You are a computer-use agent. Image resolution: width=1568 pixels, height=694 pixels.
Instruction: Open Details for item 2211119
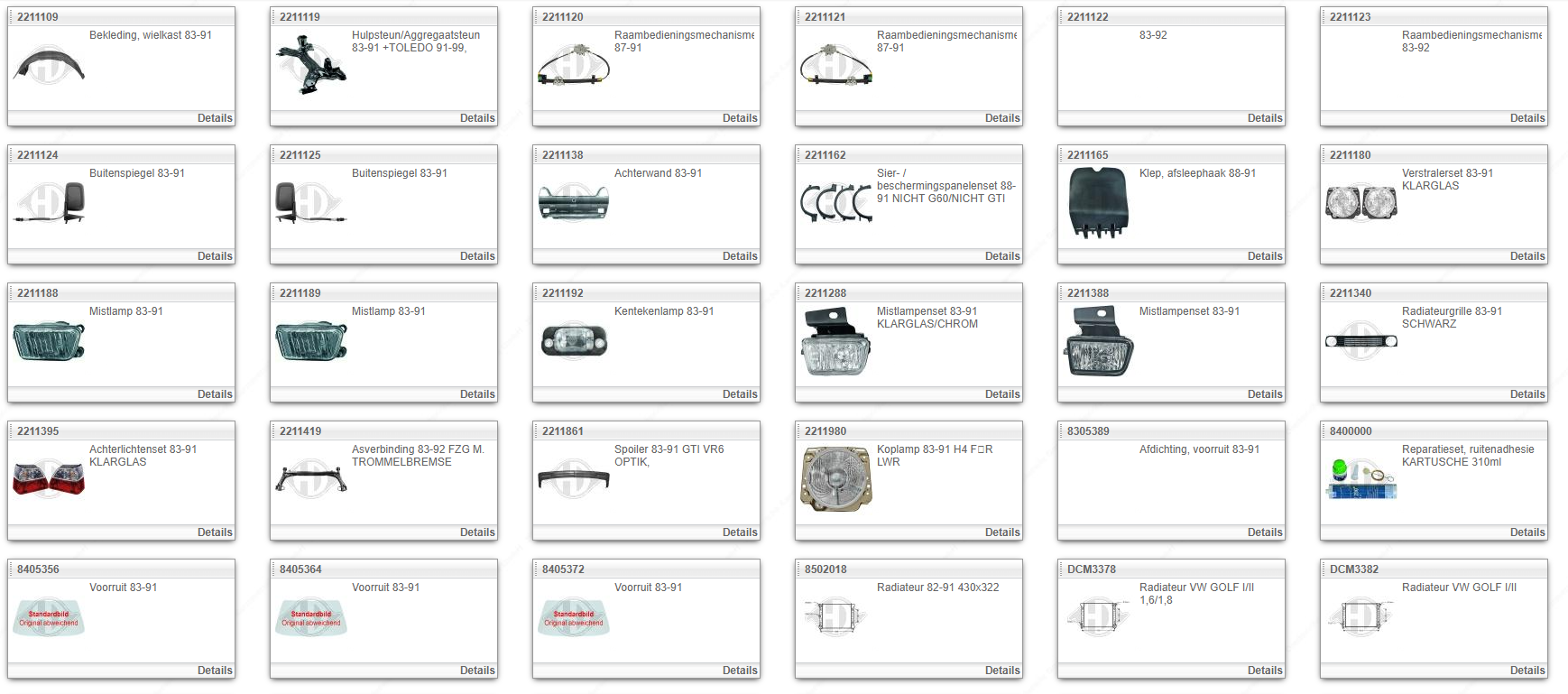coord(477,118)
